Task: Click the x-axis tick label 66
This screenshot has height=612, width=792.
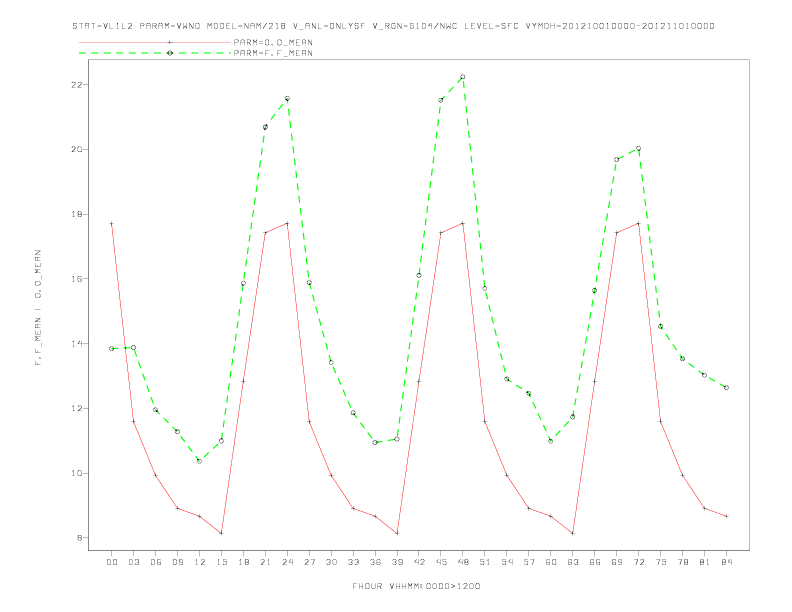Action: (595, 562)
